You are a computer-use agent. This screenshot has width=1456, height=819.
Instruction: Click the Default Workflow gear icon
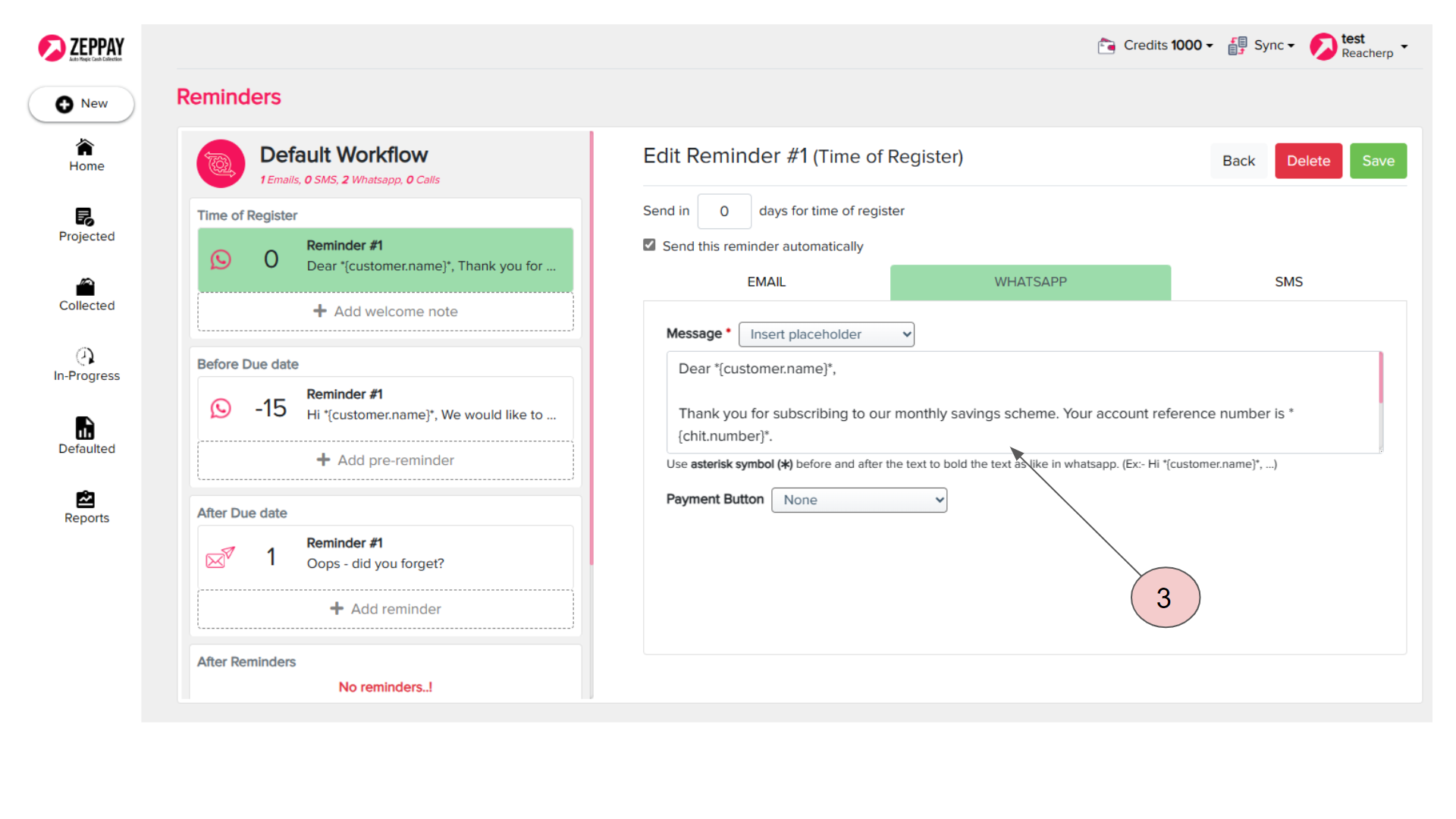point(221,164)
